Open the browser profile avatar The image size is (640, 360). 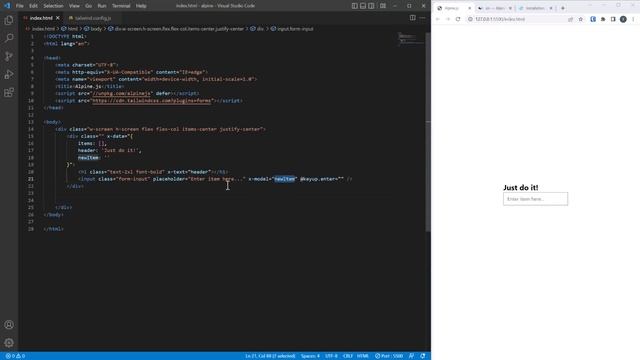tap(623, 19)
